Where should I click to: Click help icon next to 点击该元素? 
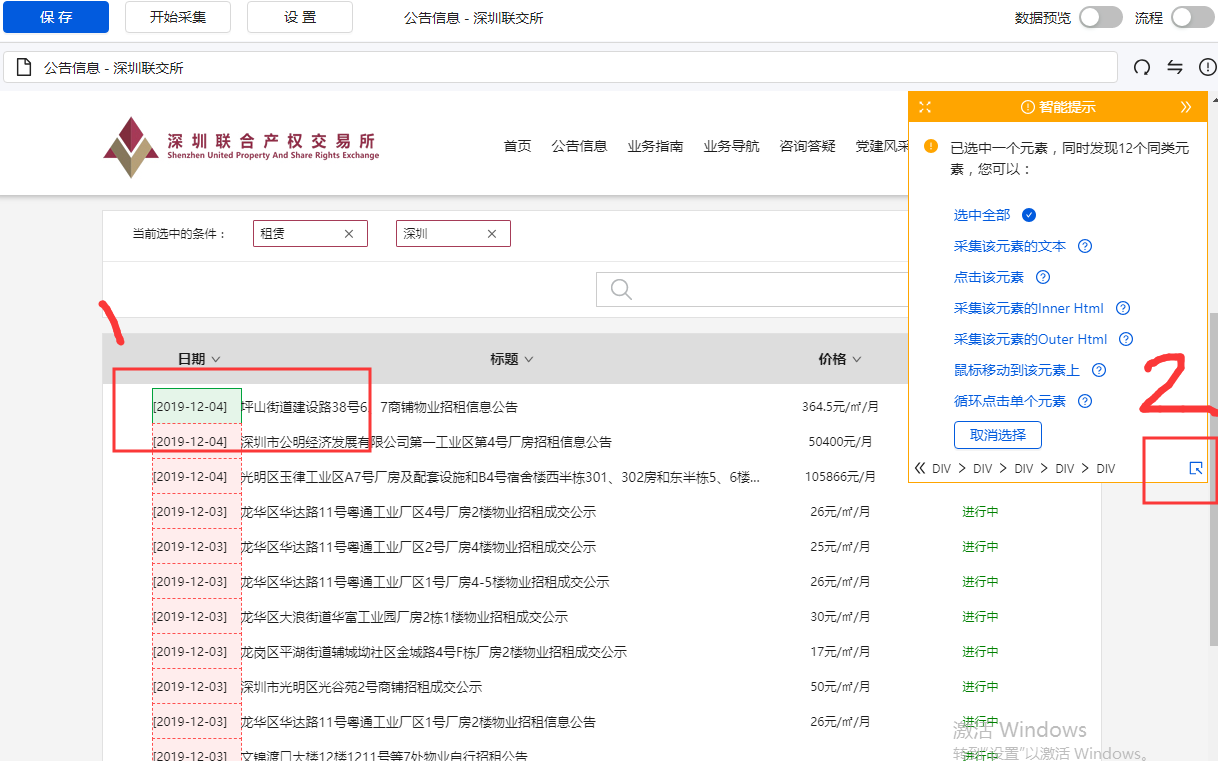point(1043,277)
